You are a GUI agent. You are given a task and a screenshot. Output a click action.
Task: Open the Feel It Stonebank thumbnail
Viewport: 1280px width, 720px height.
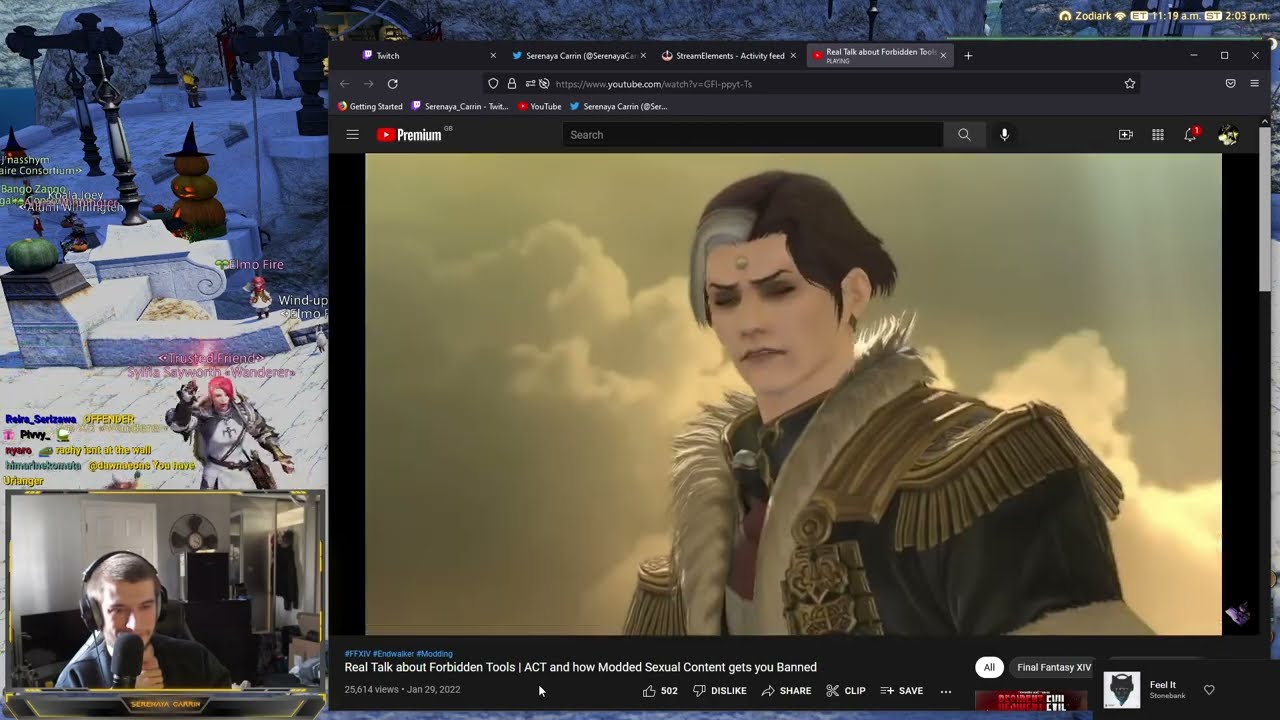click(x=1121, y=690)
